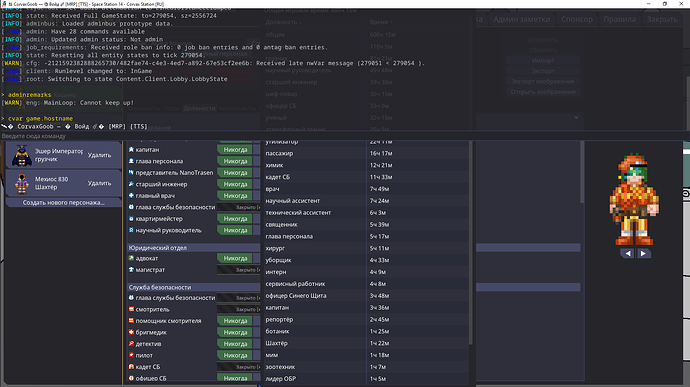This screenshot has height=387, width=690.
Task: Click the детектив job icon
Action: (131, 343)
